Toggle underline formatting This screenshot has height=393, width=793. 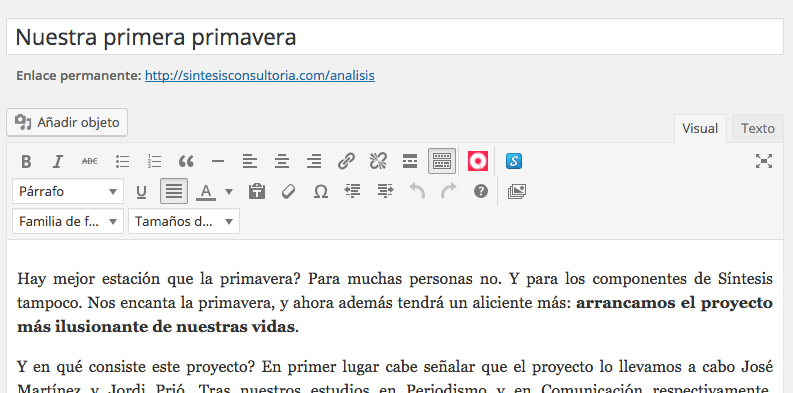(142, 191)
